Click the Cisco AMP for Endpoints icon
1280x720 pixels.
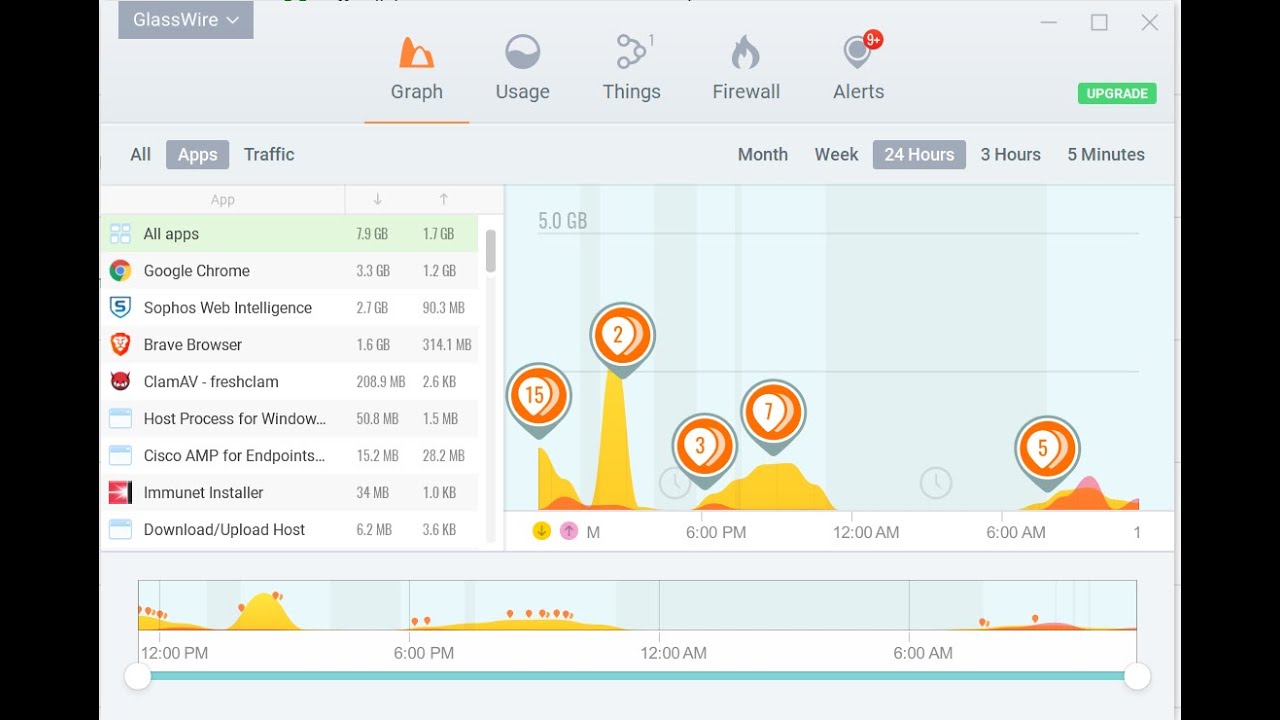click(120, 456)
